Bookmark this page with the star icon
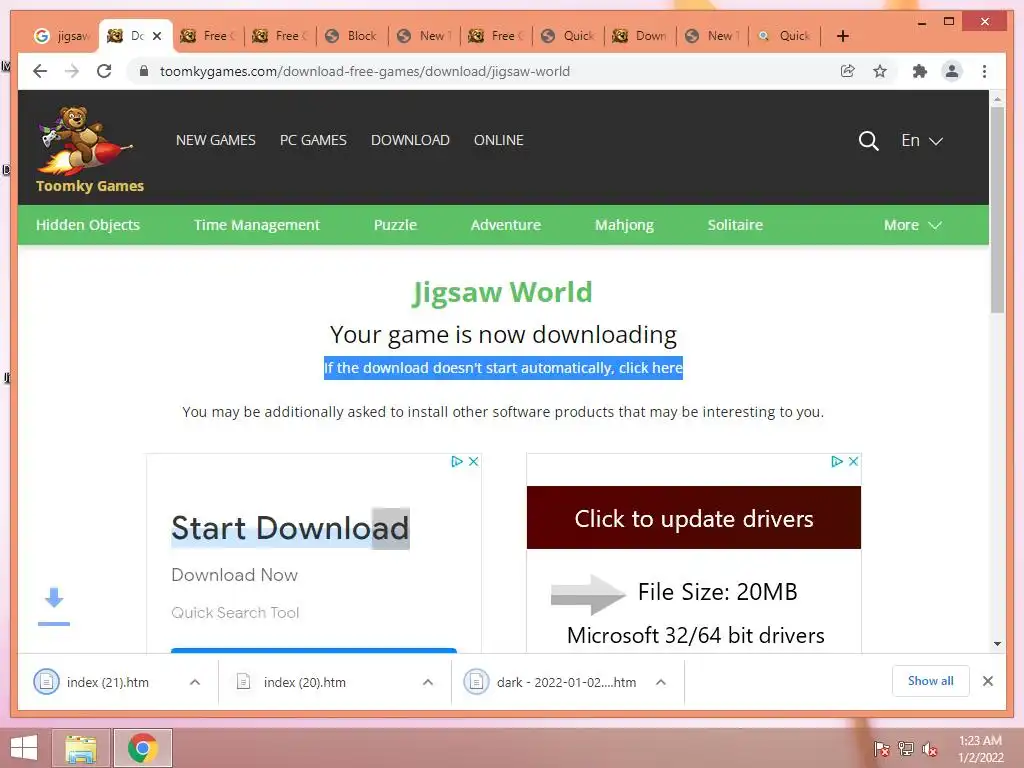The height and width of the screenshot is (768, 1024). point(880,71)
